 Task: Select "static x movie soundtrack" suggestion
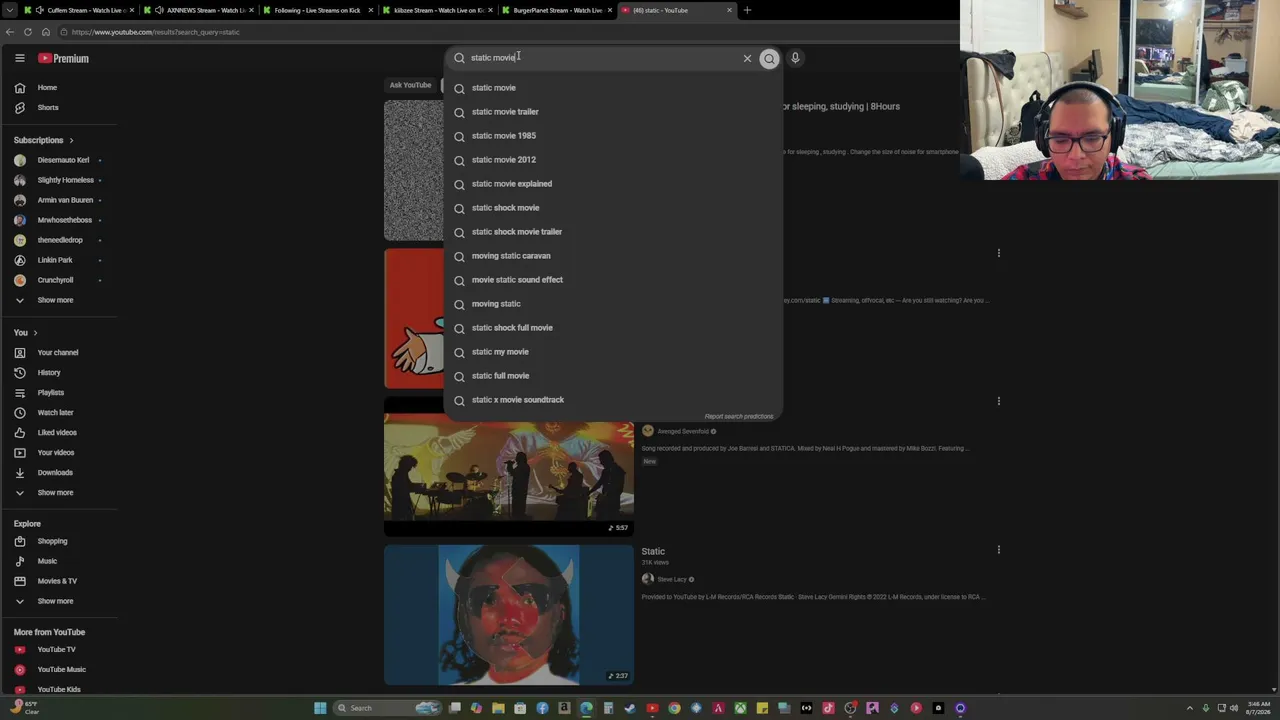click(613, 400)
